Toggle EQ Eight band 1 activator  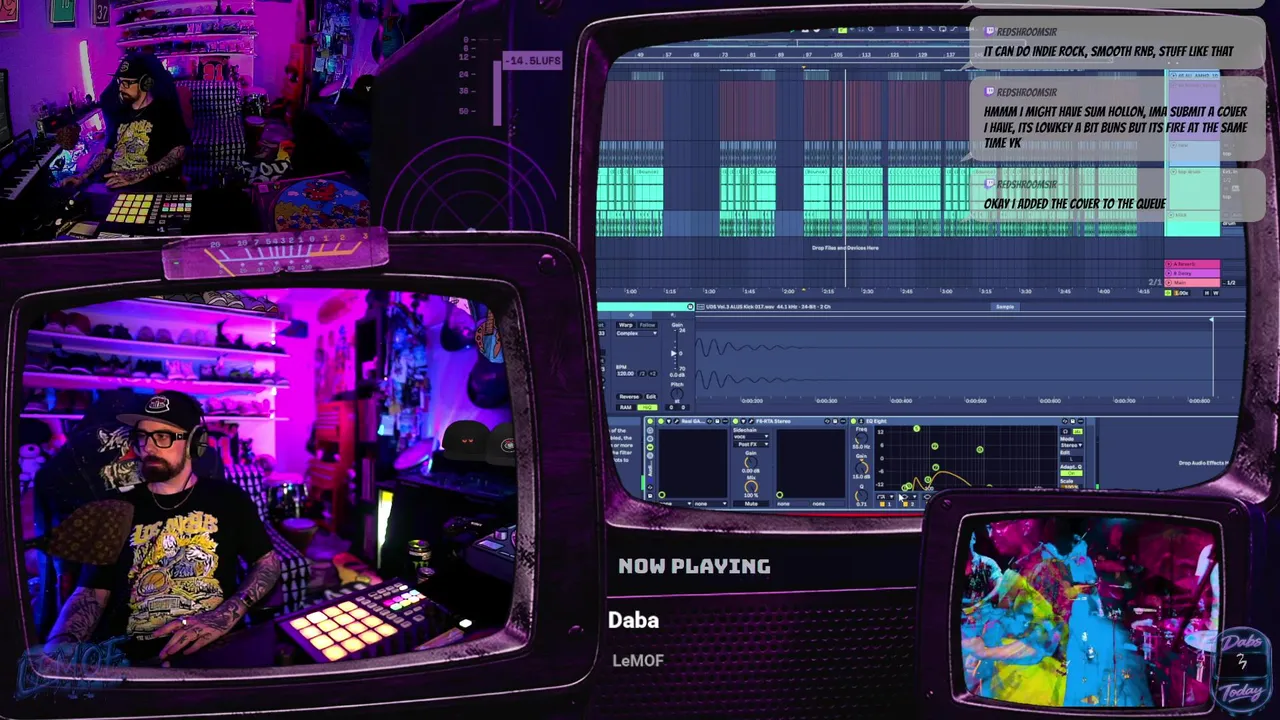[x=882, y=504]
